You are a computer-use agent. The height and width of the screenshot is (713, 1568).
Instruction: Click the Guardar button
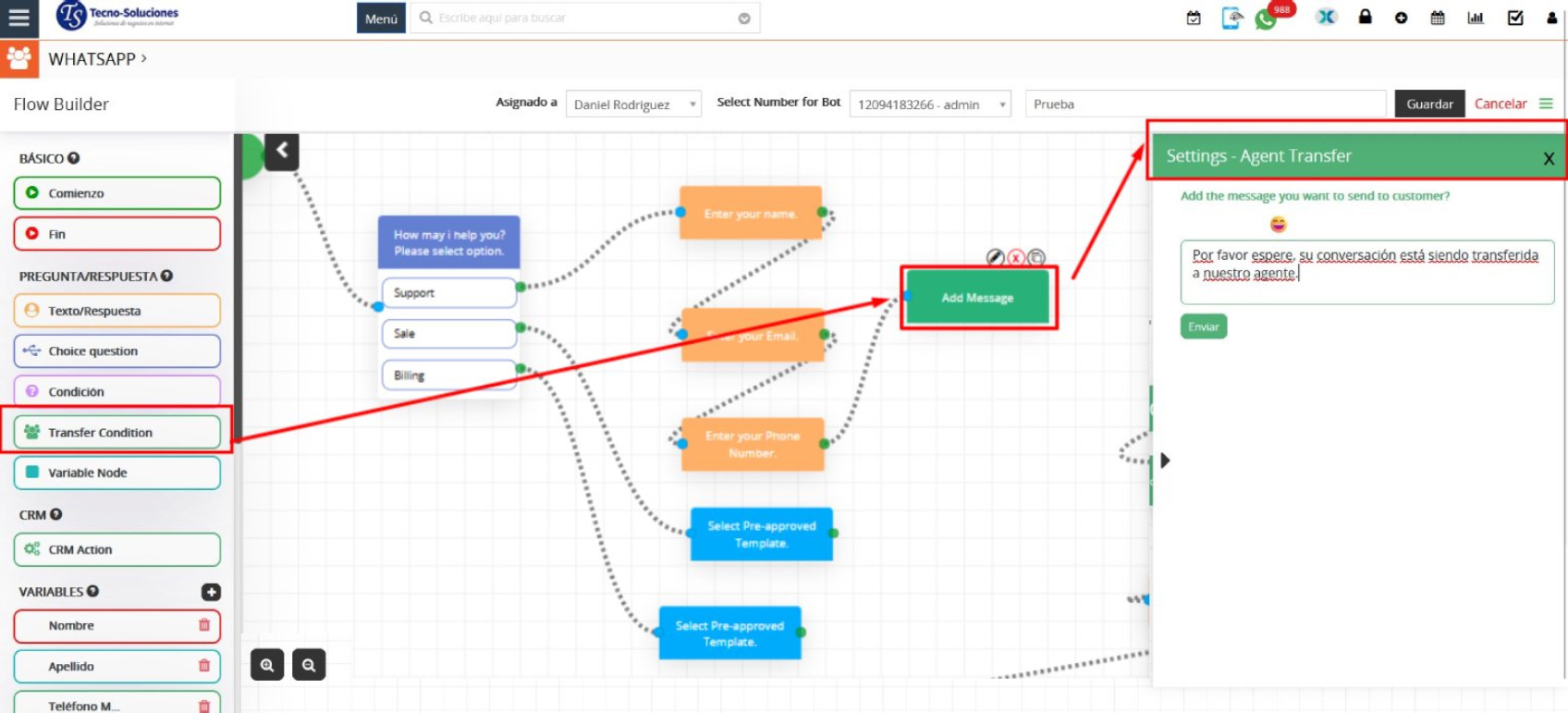(1429, 104)
